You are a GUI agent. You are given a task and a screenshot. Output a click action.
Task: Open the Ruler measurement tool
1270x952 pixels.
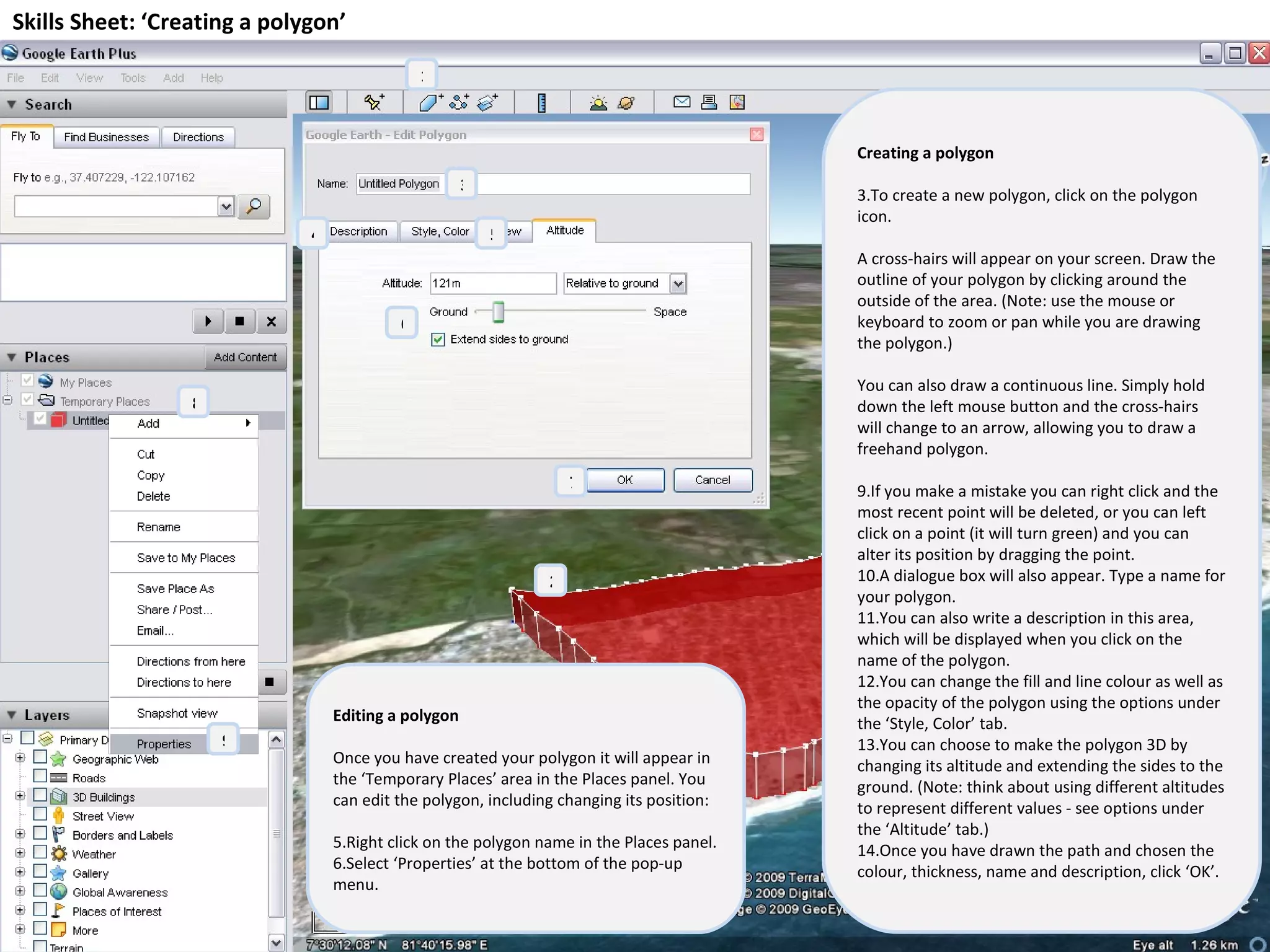(x=541, y=102)
